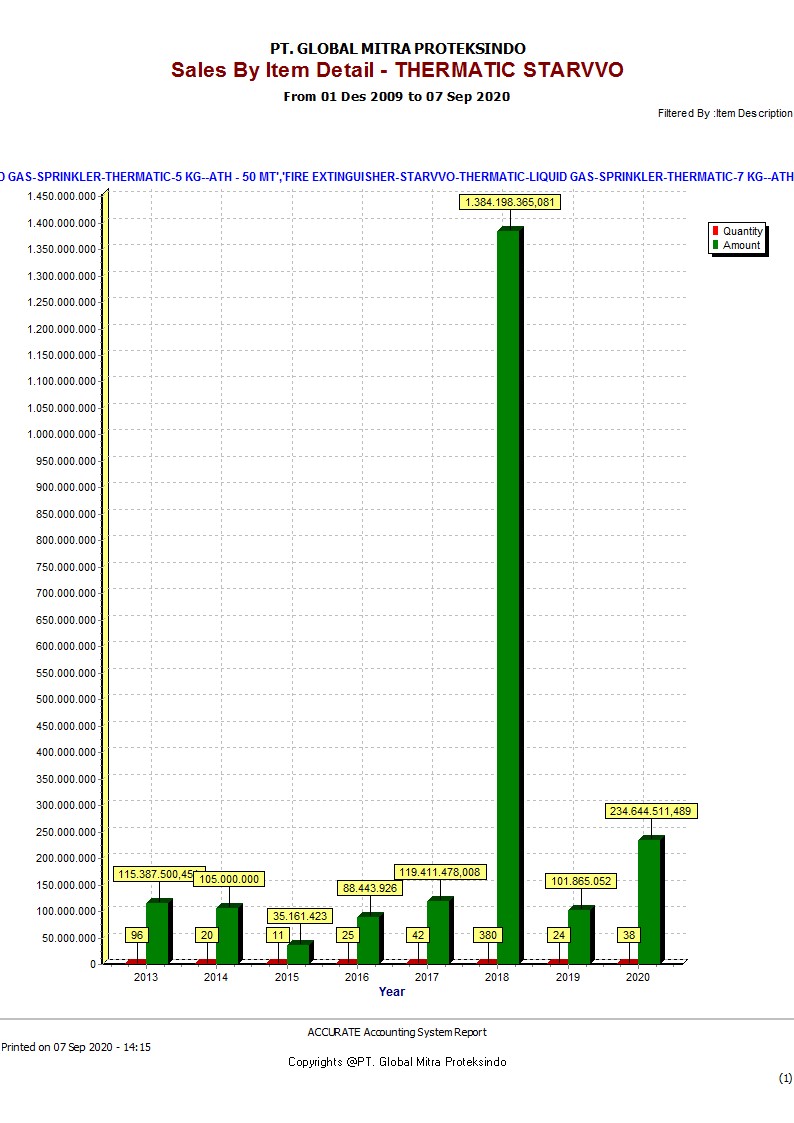This screenshot has height=1123, width=794.
Task: Click the quantity label 380 for 2018
Action: coord(488,935)
